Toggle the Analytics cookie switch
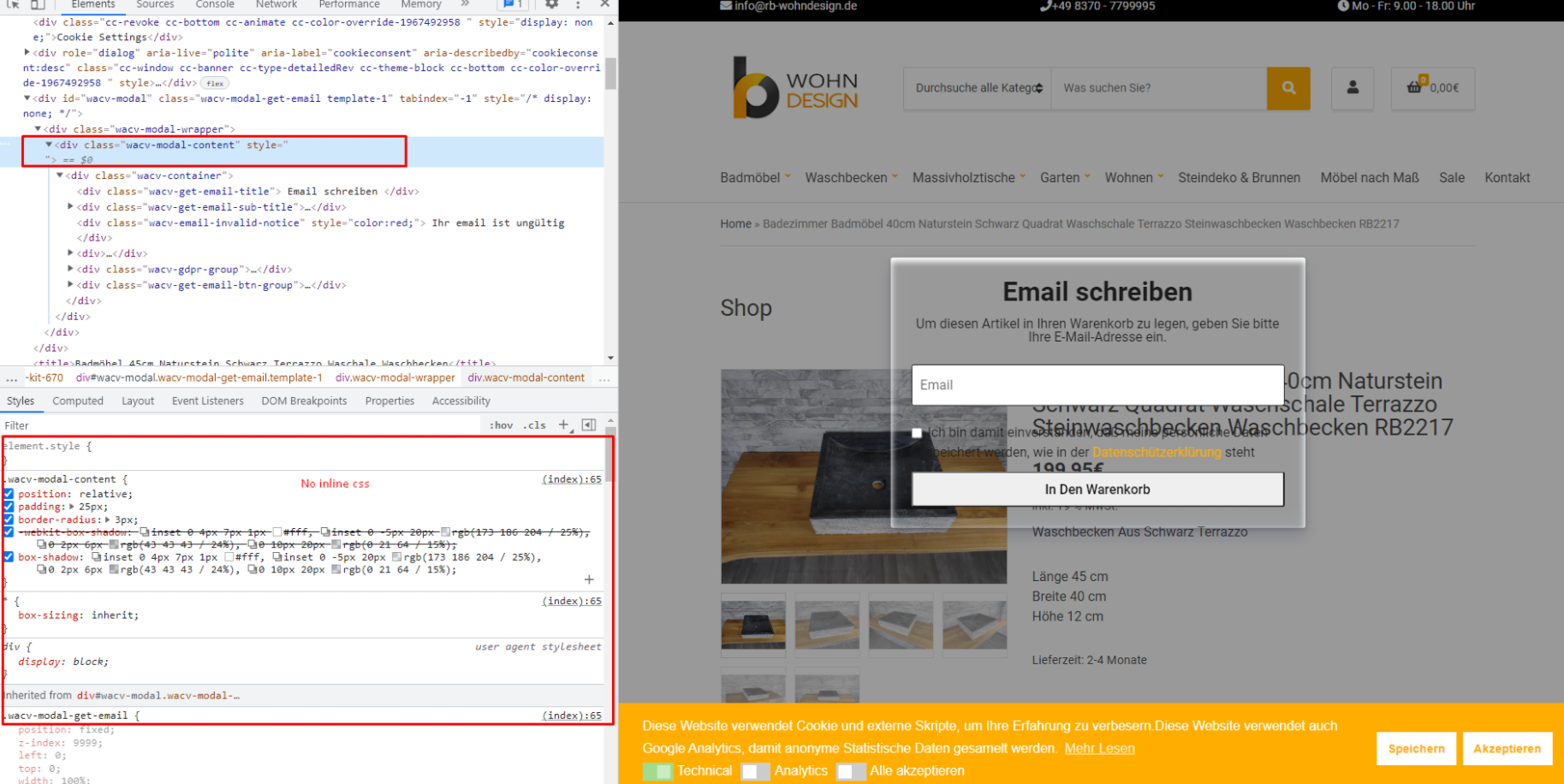This screenshot has width=1564, height=784. 755,771
